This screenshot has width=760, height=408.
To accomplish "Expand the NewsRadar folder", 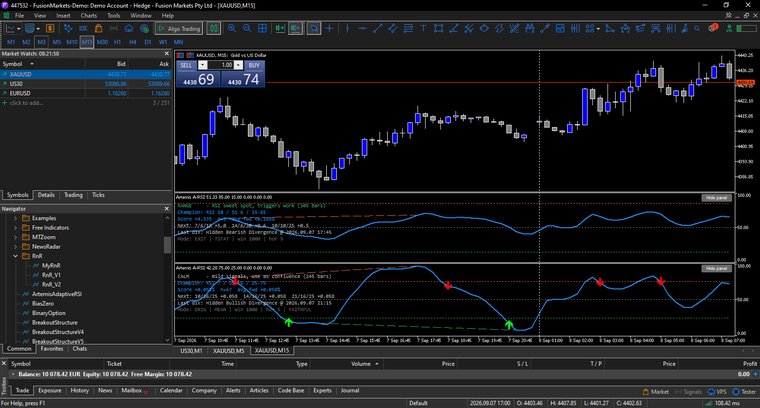I will (15, 247).
